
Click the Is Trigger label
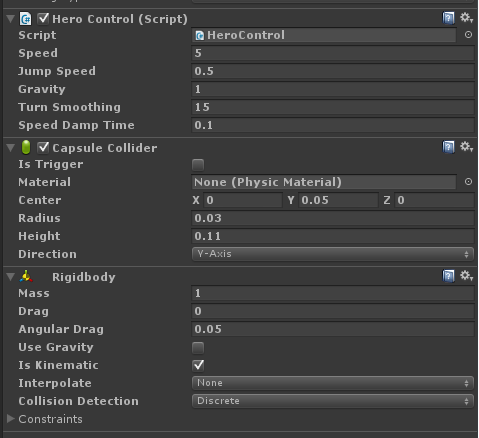[x=51, y=164]
